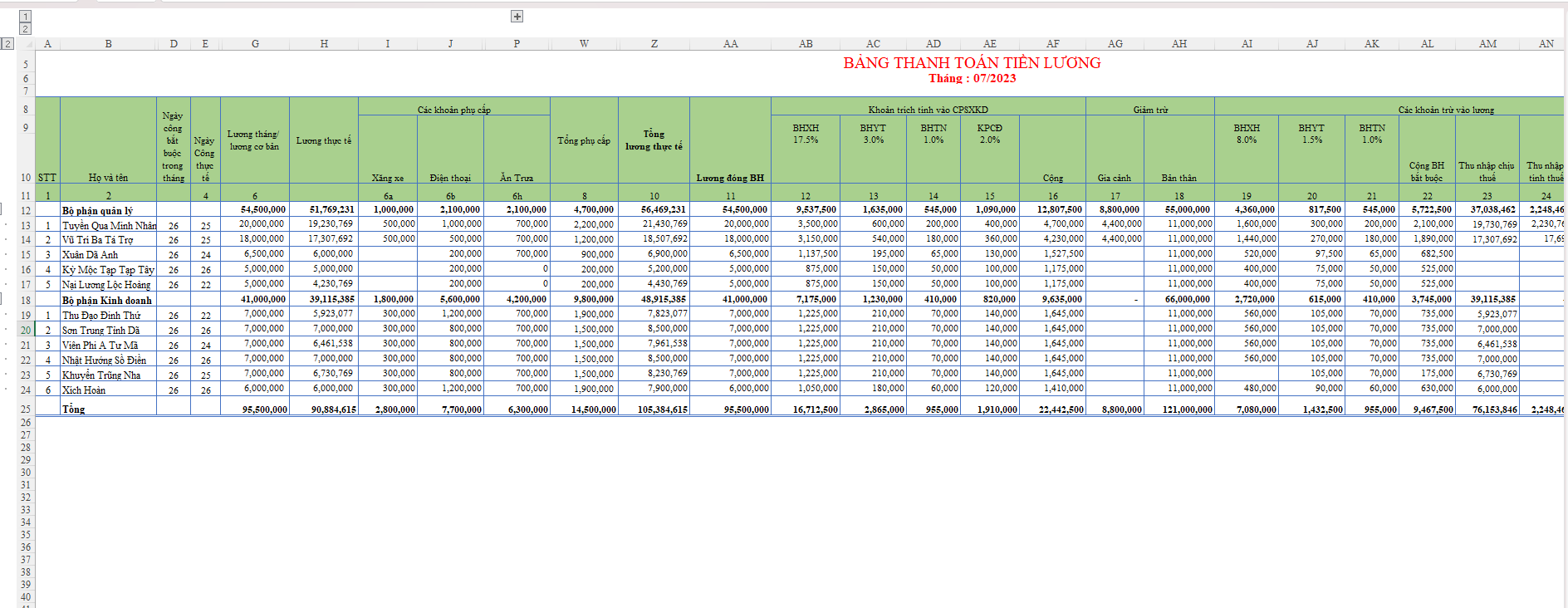
Task: Click the 'Tổng' label in row 25
Action: pos(74,409)
